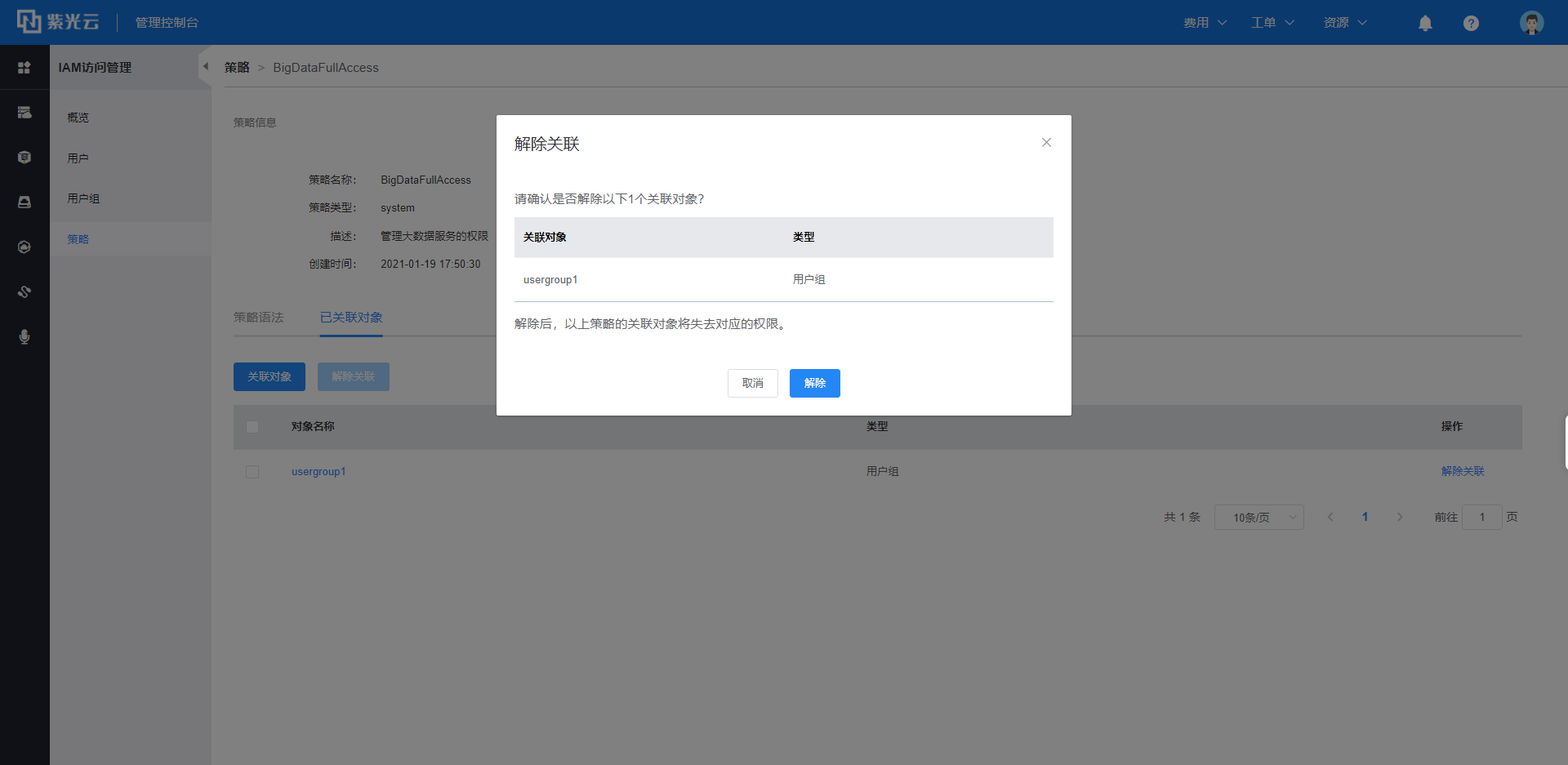This screenshot has height=765, width=1568.
Task: Collapse the IAM sidebar panel arrow
Action: 206,67
